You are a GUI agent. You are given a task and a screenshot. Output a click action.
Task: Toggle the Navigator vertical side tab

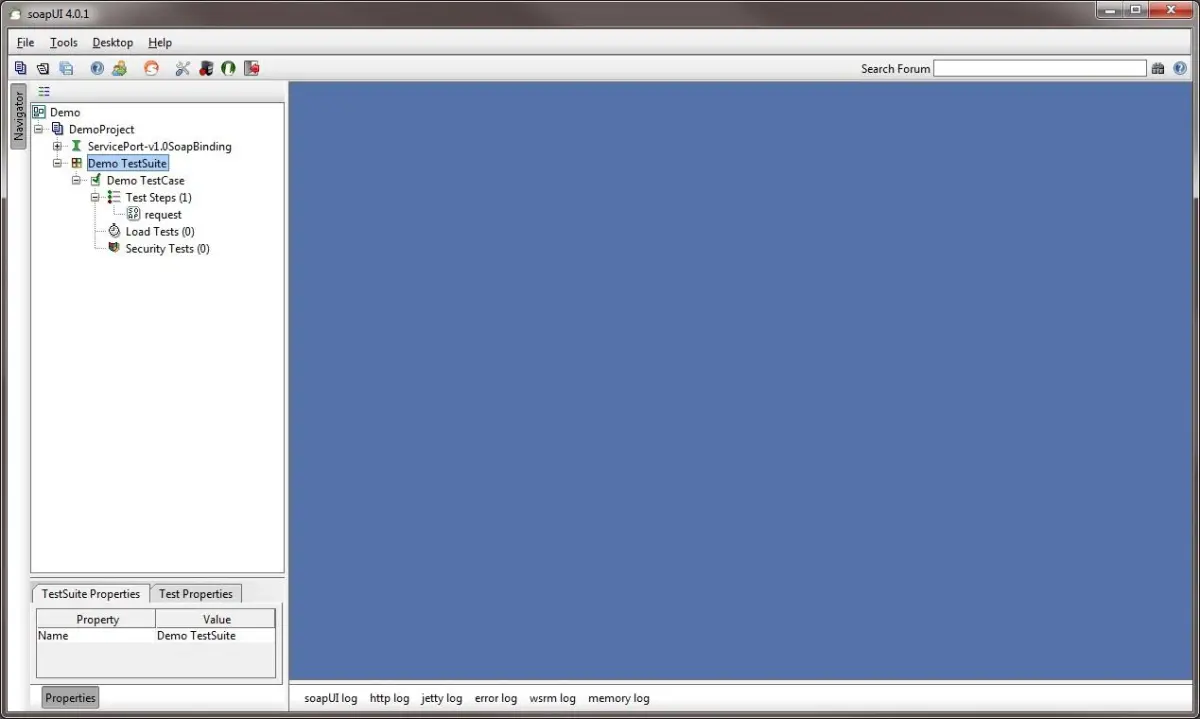18,117
